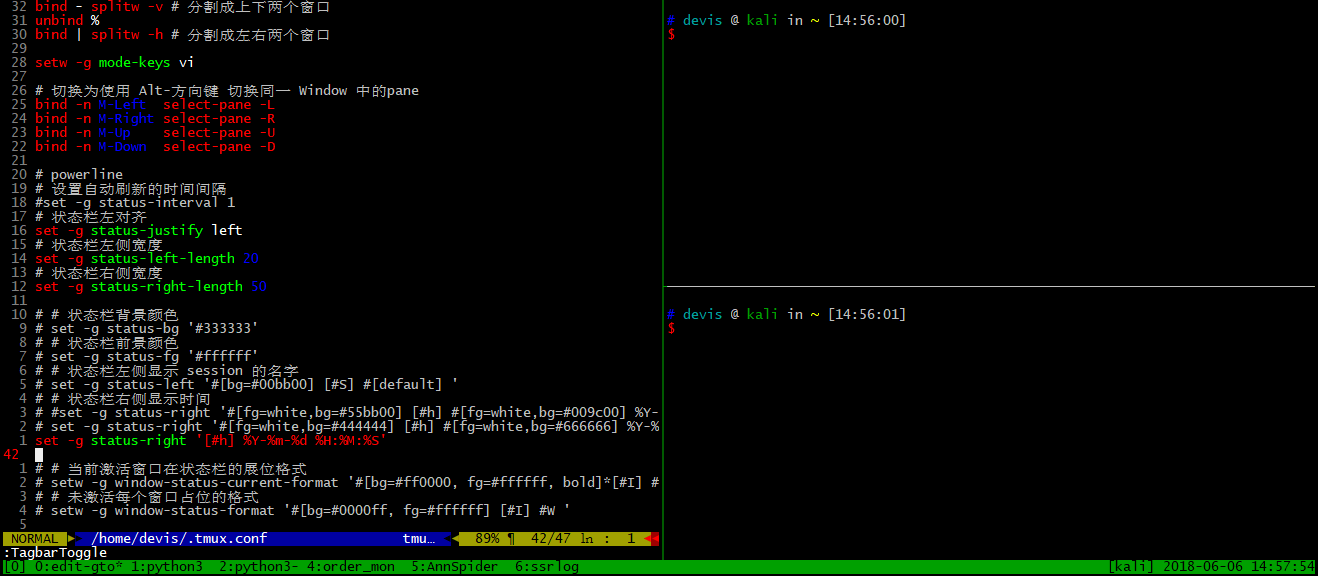Click the 2018-06-06 clock in status bar

(x=1204, y=565)
